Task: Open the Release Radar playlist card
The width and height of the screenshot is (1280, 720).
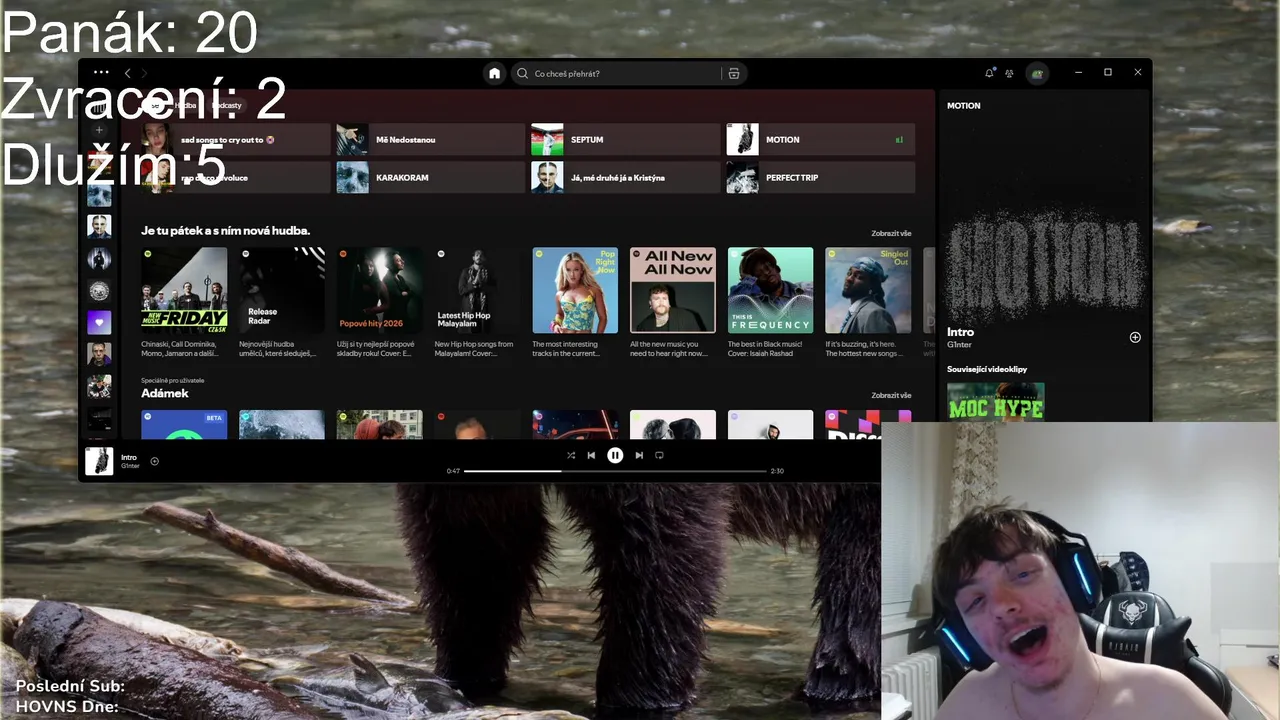Action: (282, 302)
